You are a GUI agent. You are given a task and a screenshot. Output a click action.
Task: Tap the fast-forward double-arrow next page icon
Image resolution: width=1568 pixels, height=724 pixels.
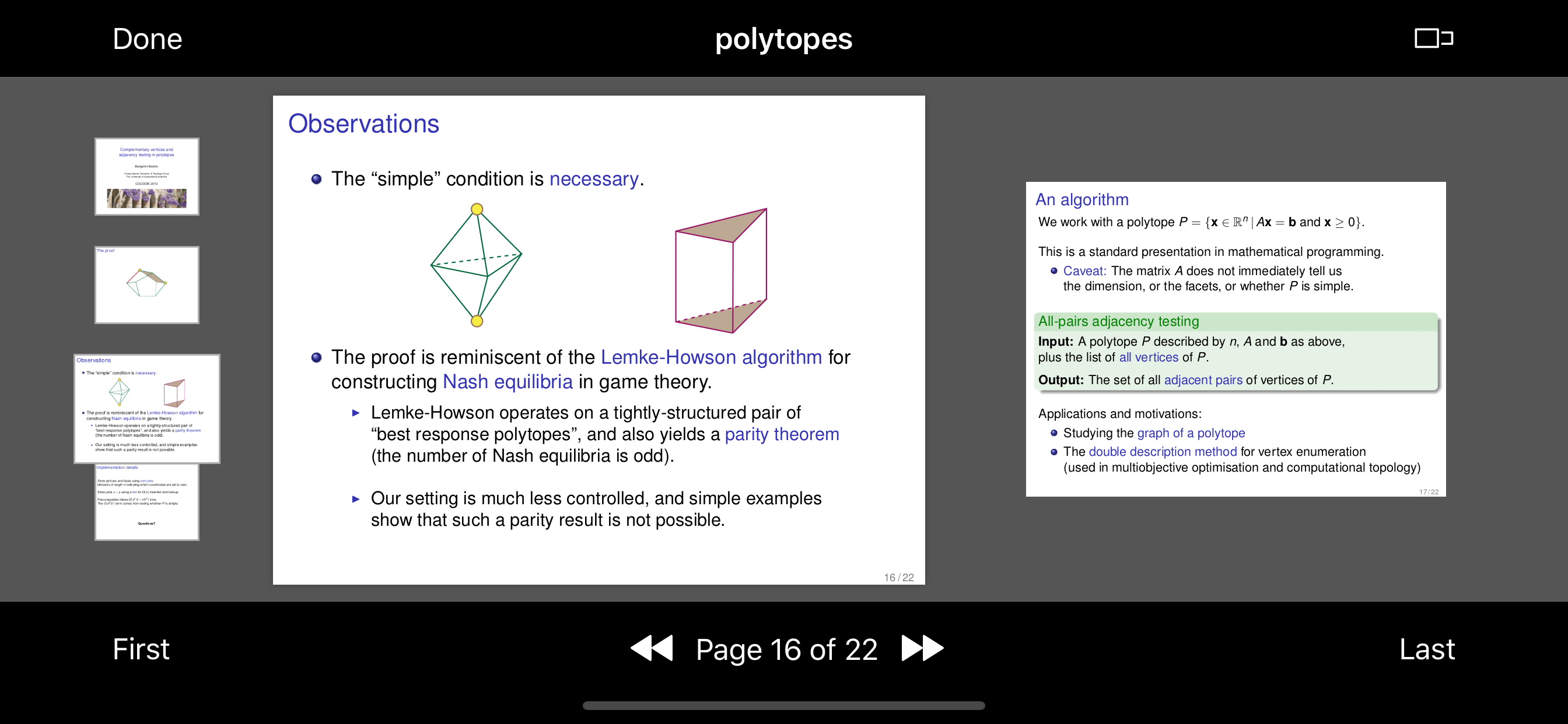coord(922,648)
